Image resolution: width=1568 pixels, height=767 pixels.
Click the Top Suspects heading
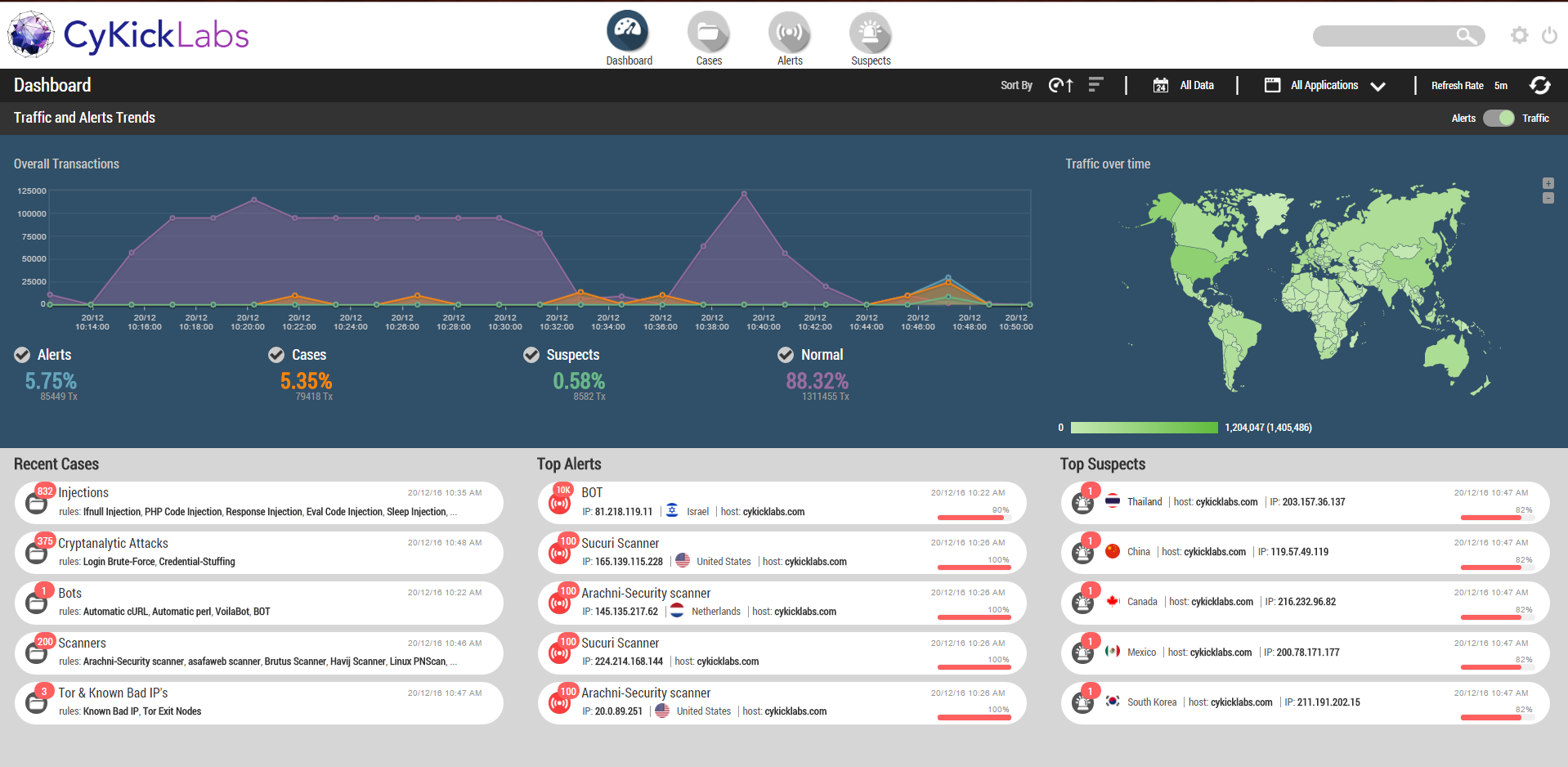(x=1103, y=464)
